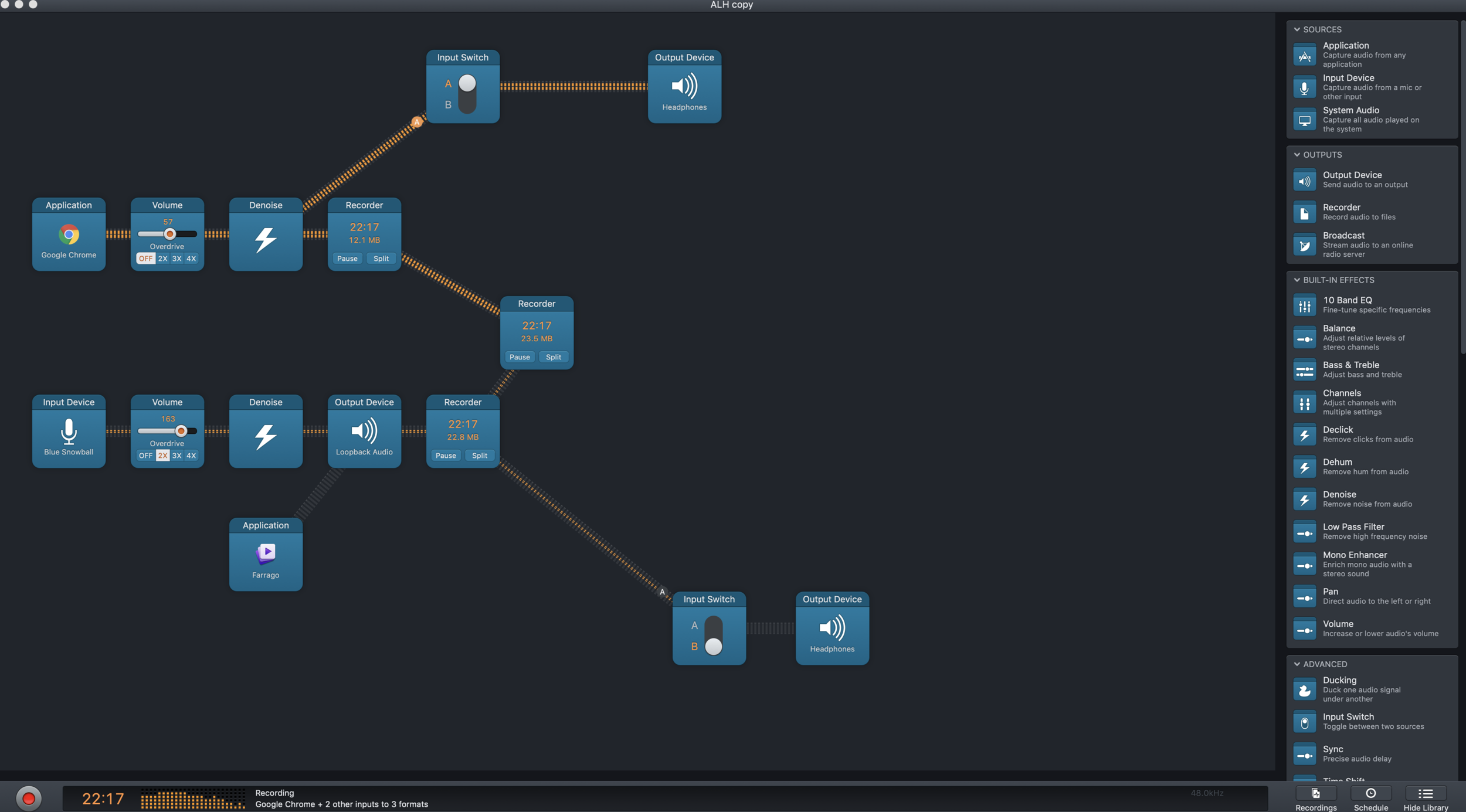This screenshot has height=812, width=1466.
Task: Select the Input Switch advanced library item
Action: click(x=1372, y=721)
